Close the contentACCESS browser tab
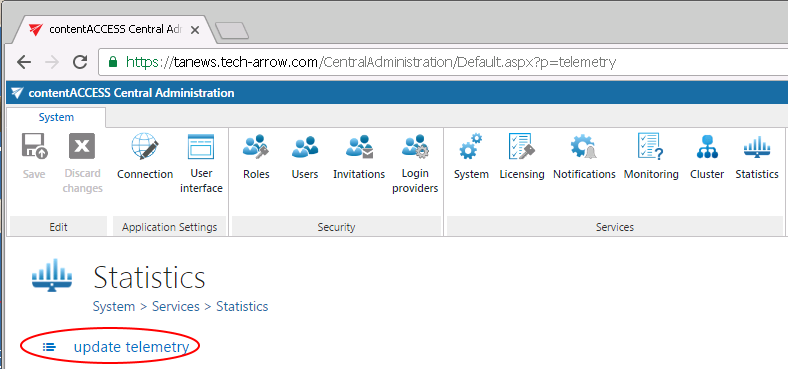Viewport: 788px width, 369px height. [x=195, y=30]
